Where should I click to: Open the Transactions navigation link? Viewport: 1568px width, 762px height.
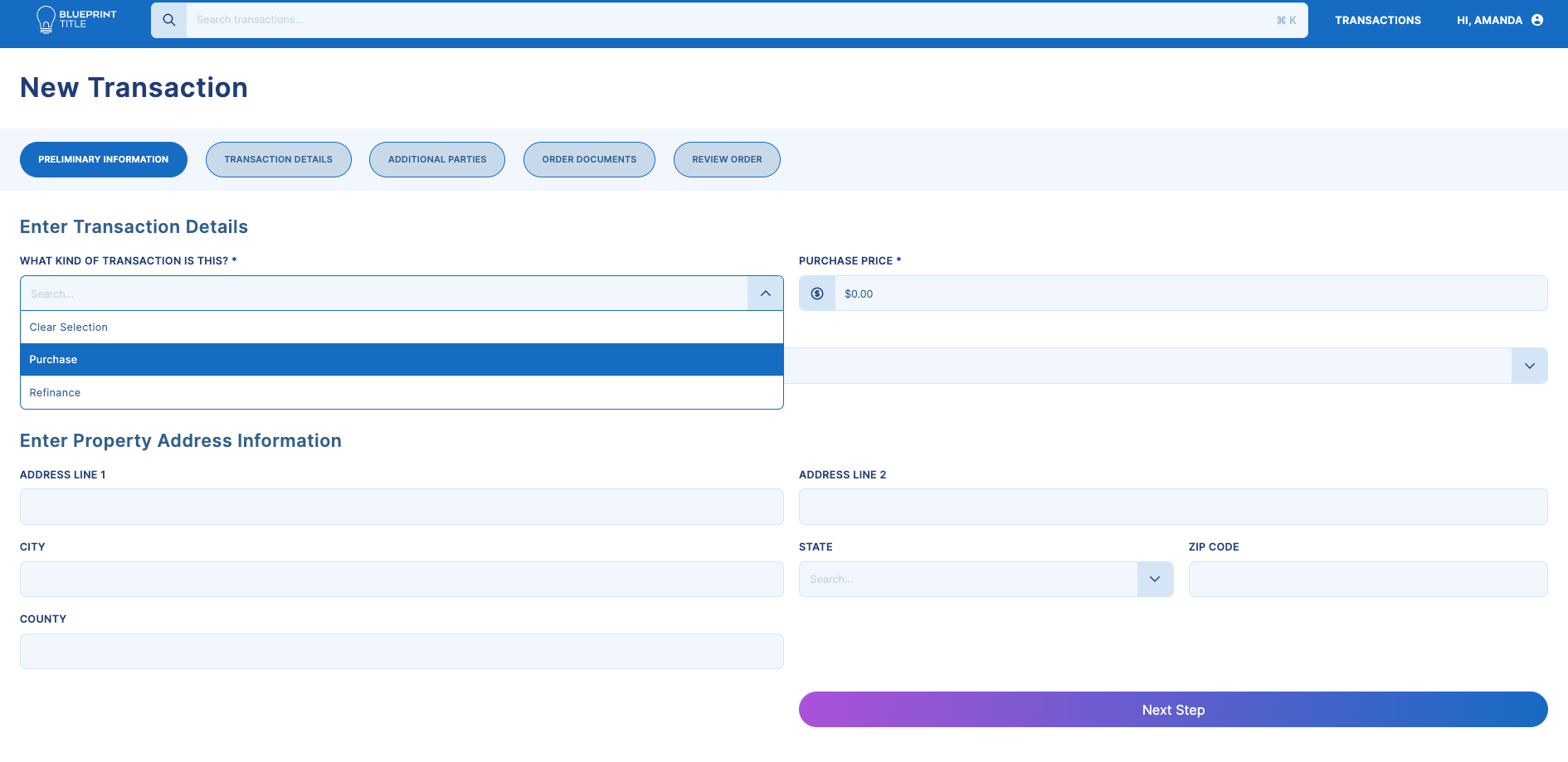[1377, 19]
